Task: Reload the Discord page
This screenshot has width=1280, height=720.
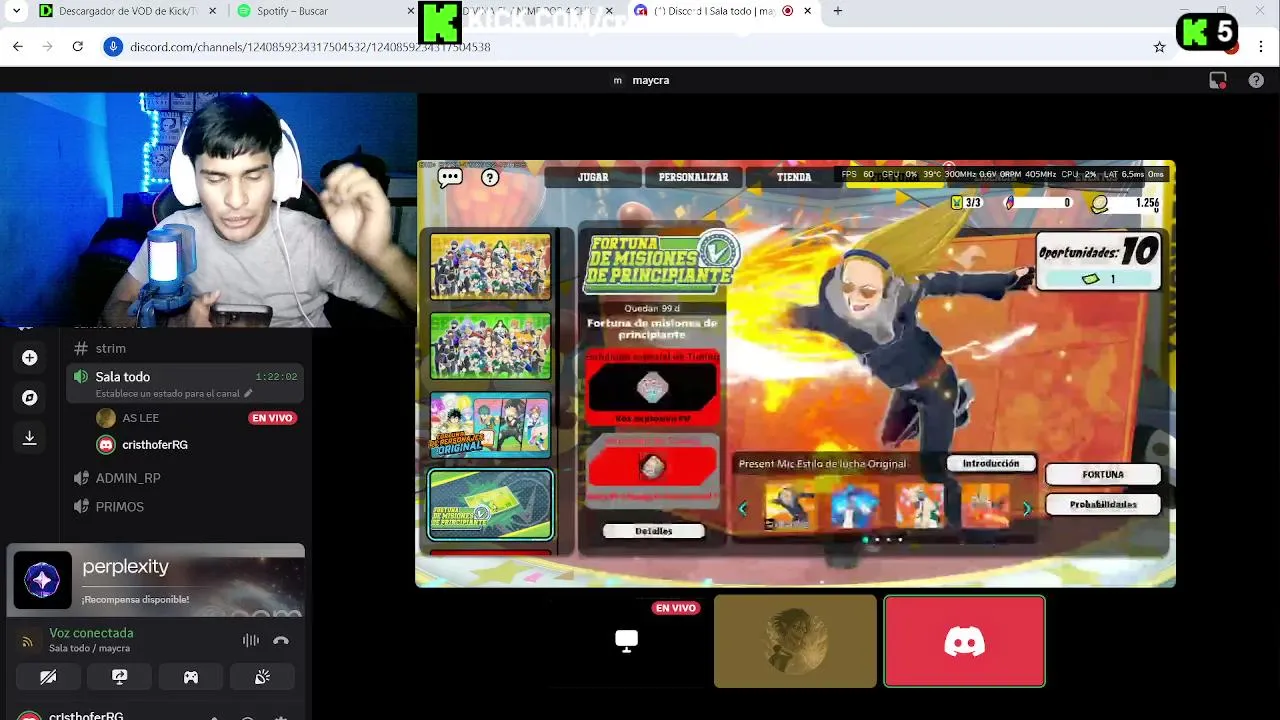Action: [77, 46]
